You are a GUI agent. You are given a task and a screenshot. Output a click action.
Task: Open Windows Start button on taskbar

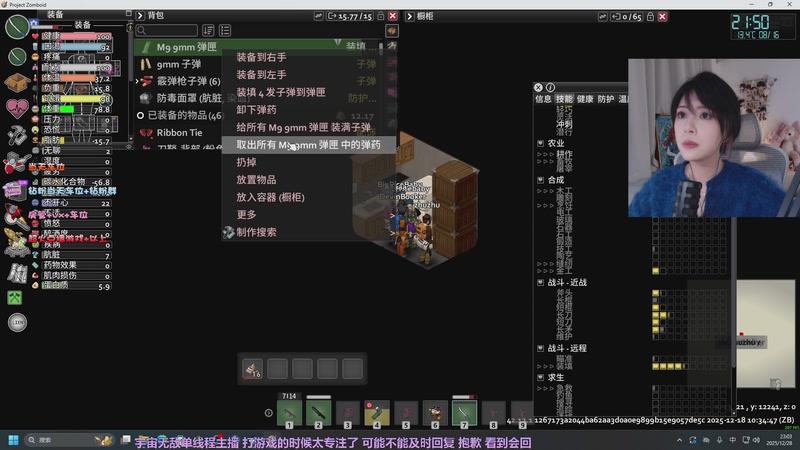[x=14, y=440]
